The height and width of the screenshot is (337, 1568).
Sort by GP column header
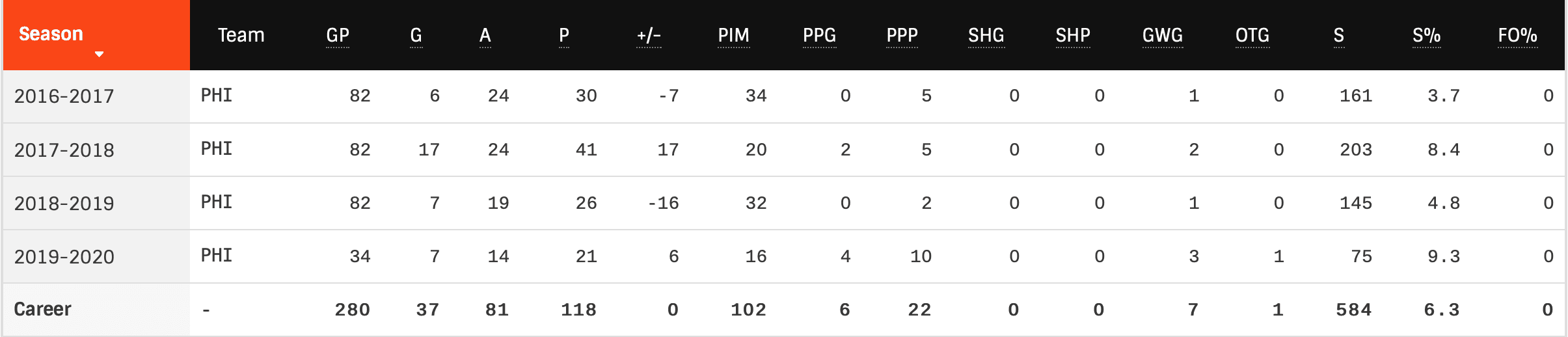338,35
